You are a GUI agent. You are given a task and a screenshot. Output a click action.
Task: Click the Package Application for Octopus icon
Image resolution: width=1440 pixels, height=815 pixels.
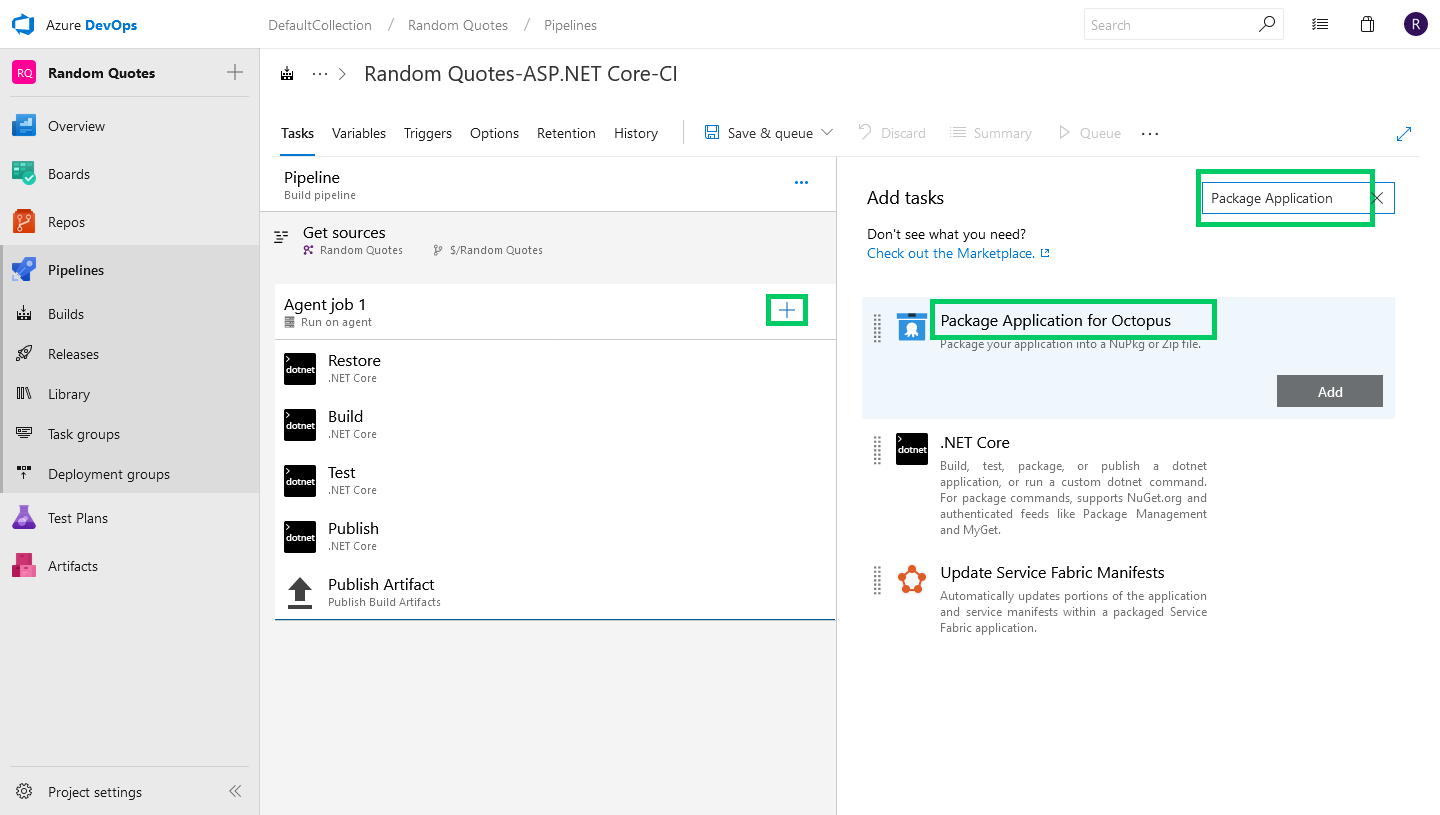pyautogui.click(x=912, y=327)
